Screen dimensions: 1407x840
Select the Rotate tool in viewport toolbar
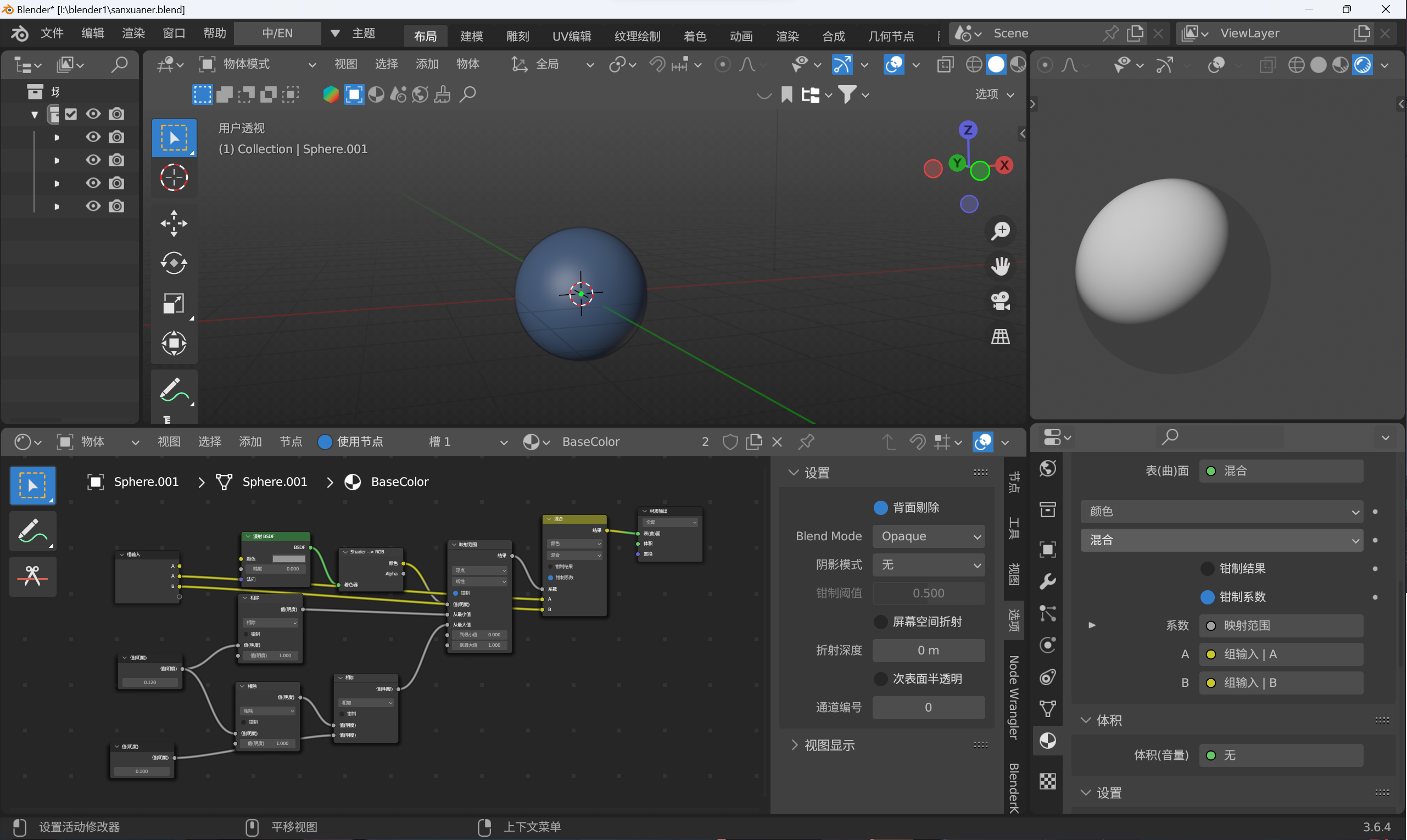click(x=174, y=262)
